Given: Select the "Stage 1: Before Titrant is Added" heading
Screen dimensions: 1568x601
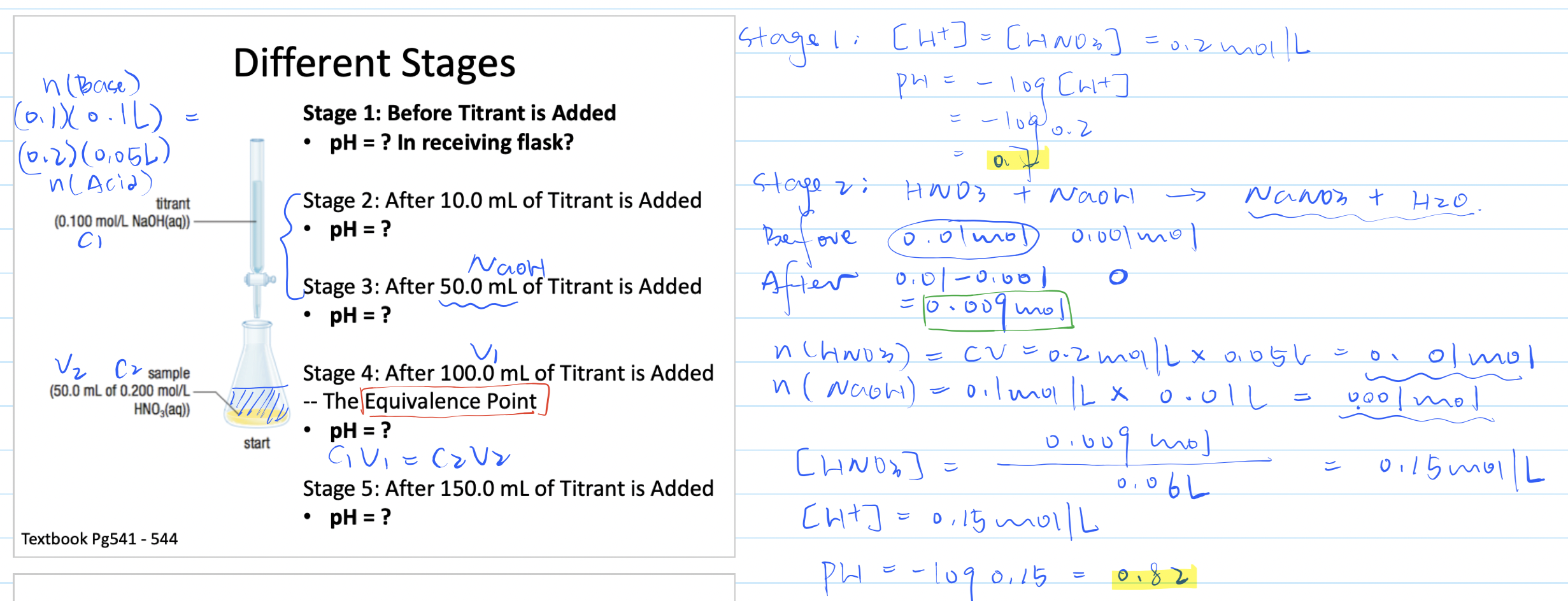Looking at the screenshot, I should click(x=459, y=113).
